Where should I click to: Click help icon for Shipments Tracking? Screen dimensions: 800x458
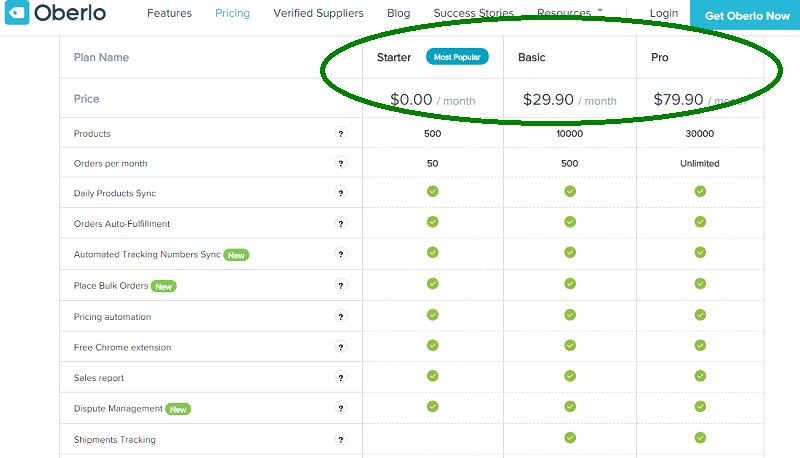pyautogui.click(x=341, y=439)
